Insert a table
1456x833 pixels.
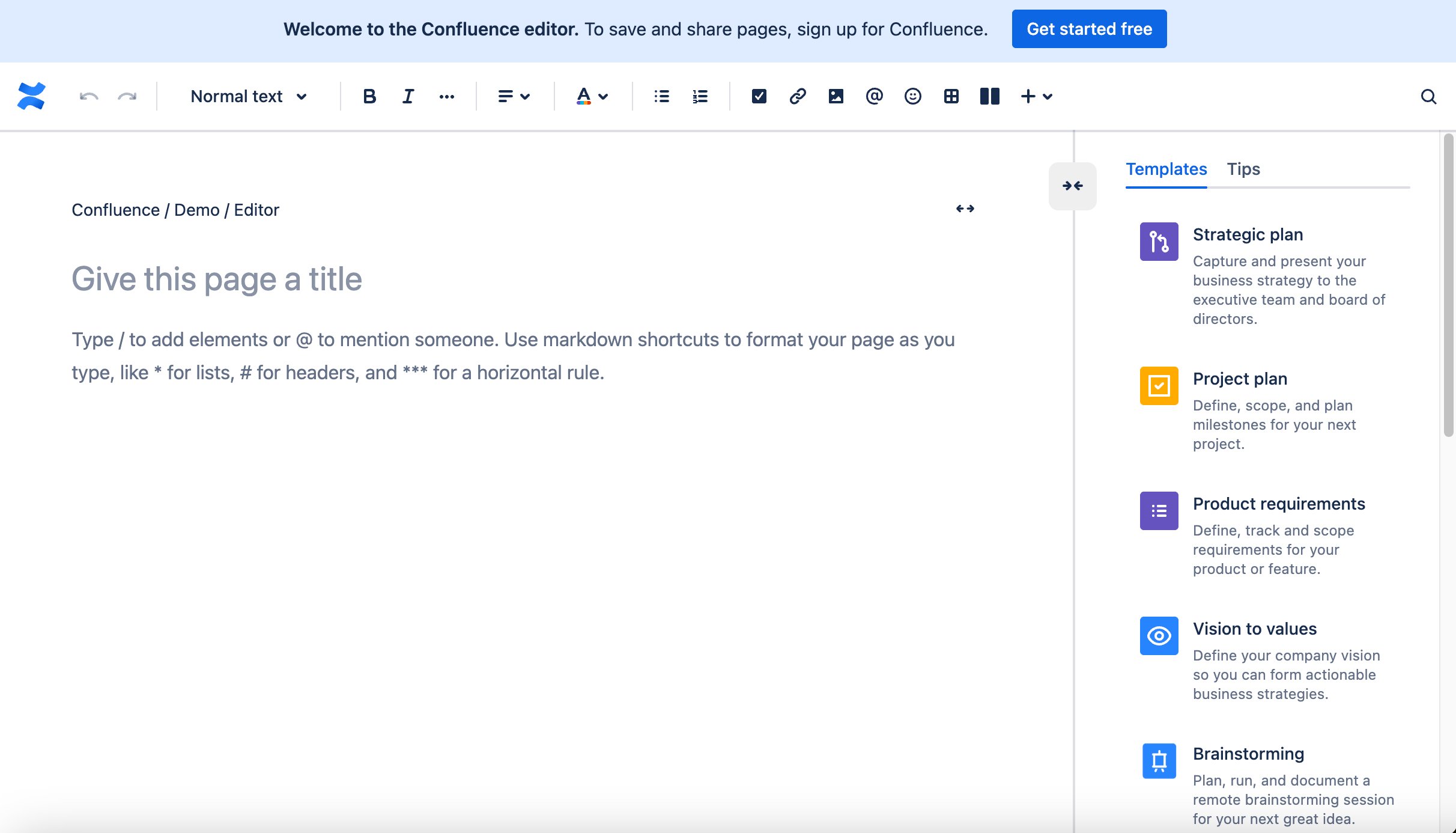pyautogui.click(x=951, y=96)
